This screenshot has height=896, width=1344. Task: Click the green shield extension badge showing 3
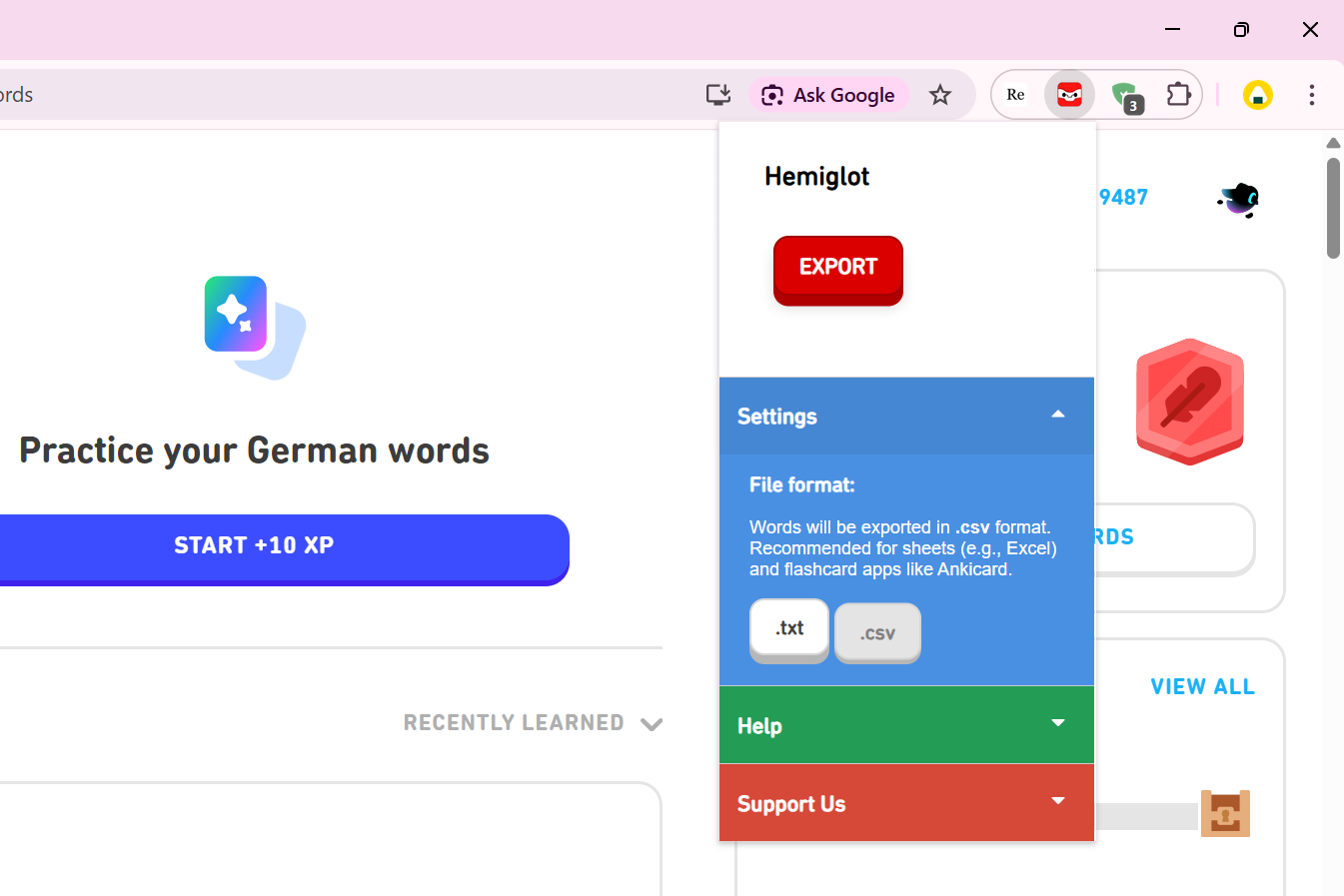(1128, 94)
